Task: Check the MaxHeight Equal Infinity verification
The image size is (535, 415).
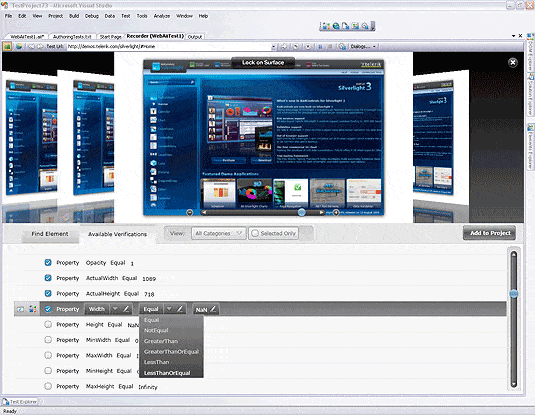Action: [x=48, y=386]
